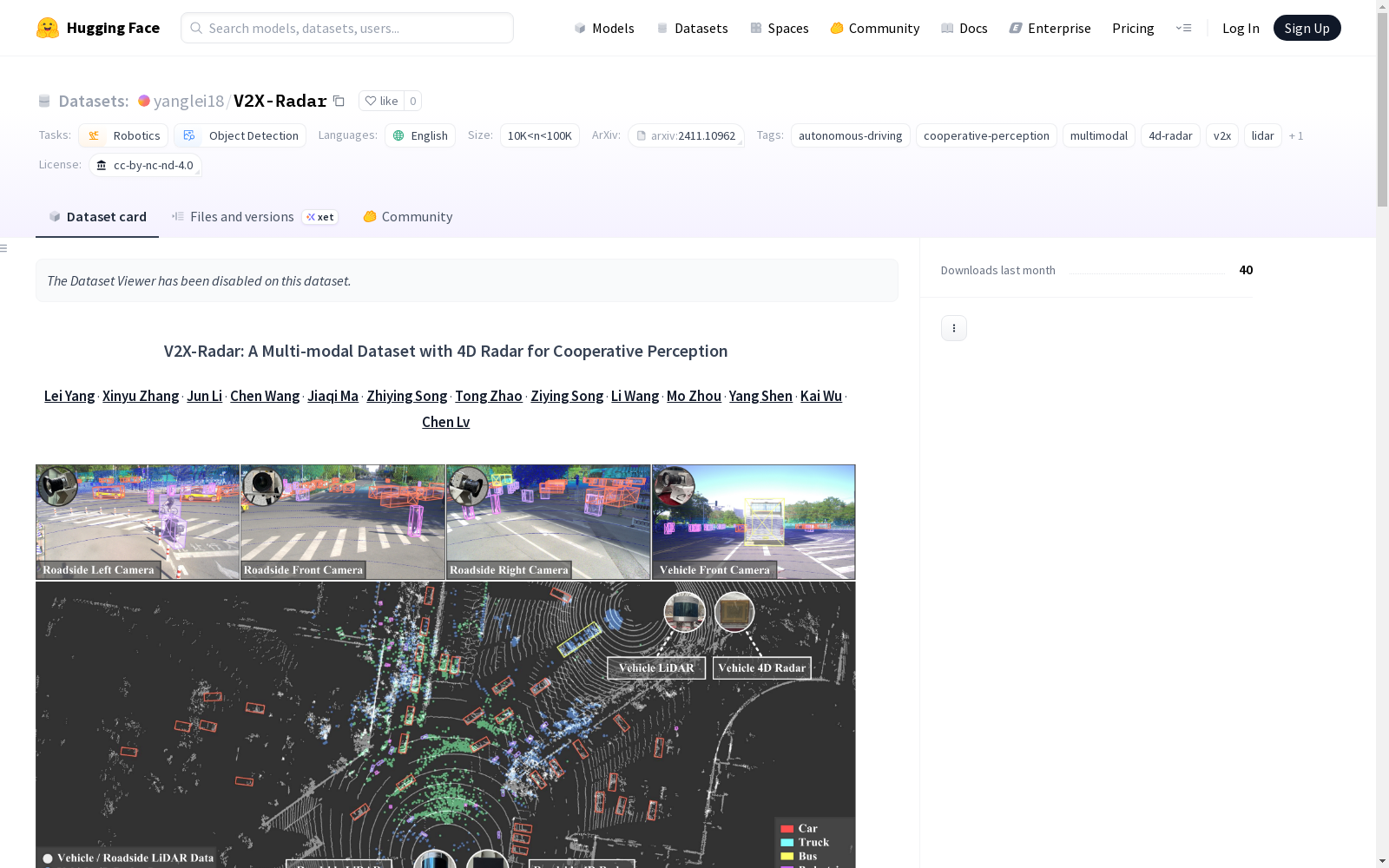Open the yanglei18 user profile
The width and height of the screenshot is (1389, 868).
(x=188, y=101)
